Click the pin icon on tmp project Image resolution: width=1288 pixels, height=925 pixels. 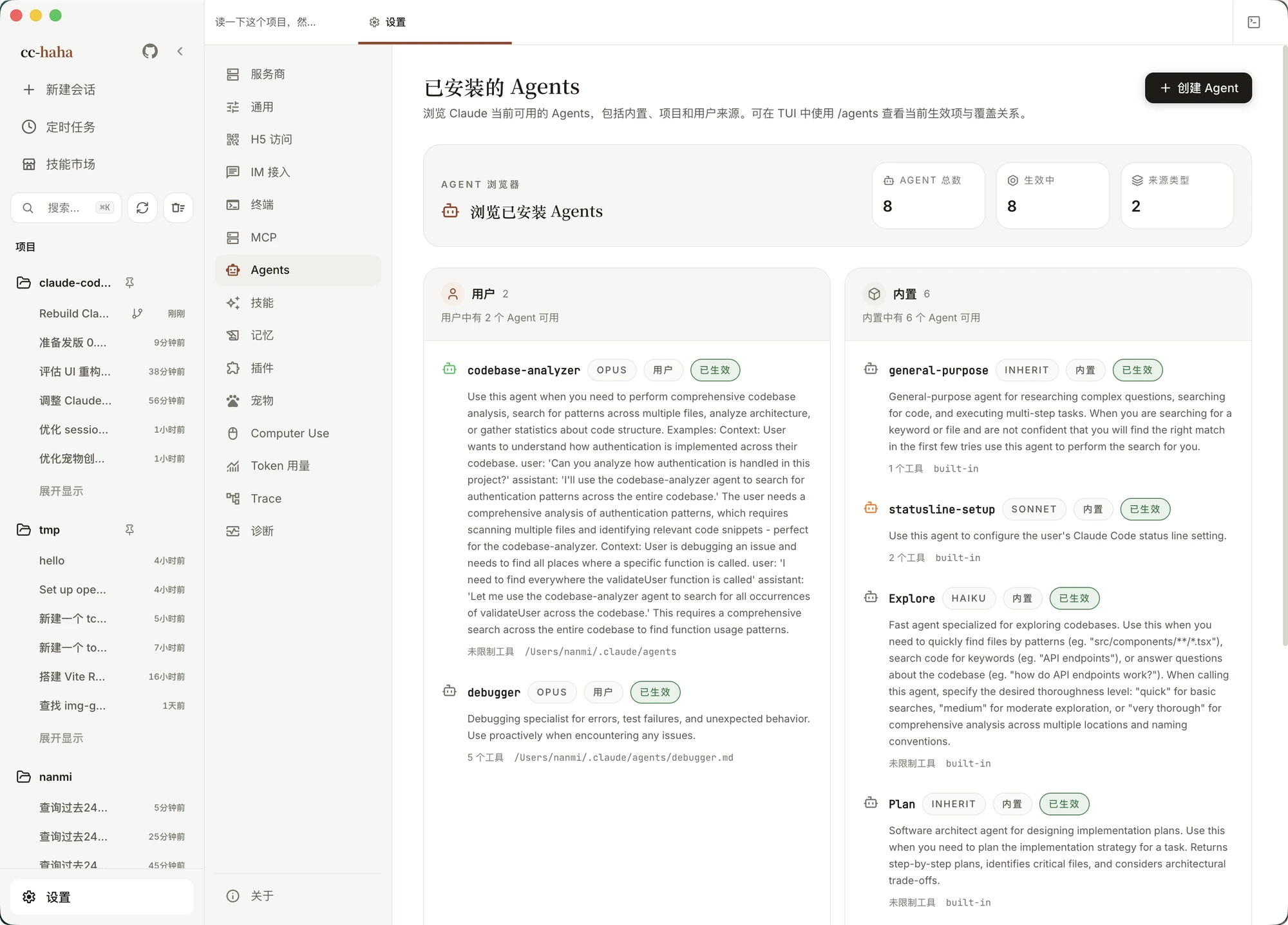click(x=129, y=529)
